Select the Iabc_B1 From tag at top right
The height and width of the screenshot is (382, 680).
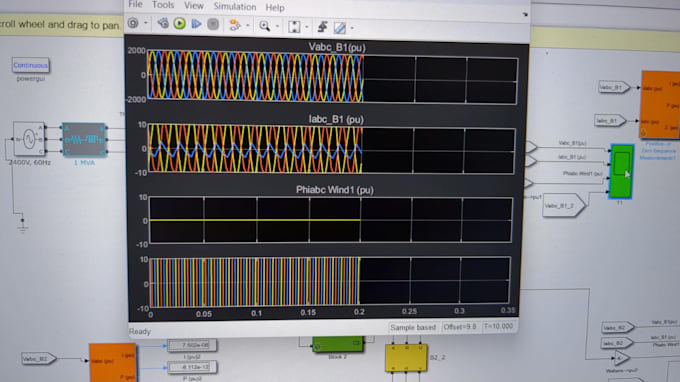tap(610, 121)
